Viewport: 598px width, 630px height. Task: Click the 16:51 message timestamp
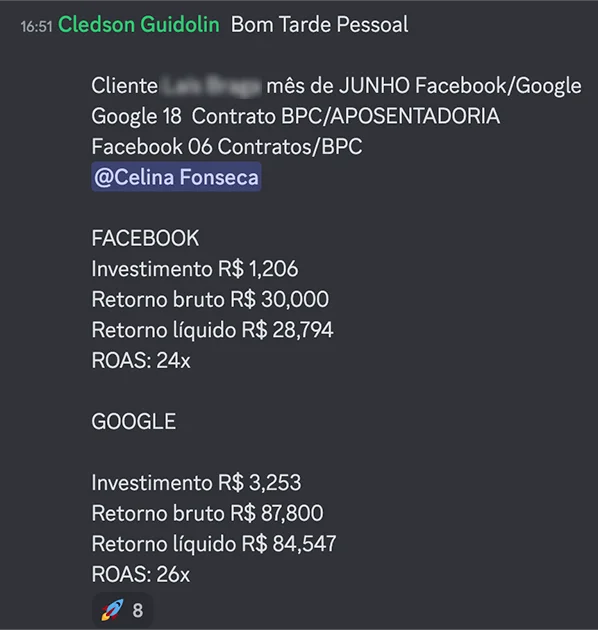coord(37,27)
